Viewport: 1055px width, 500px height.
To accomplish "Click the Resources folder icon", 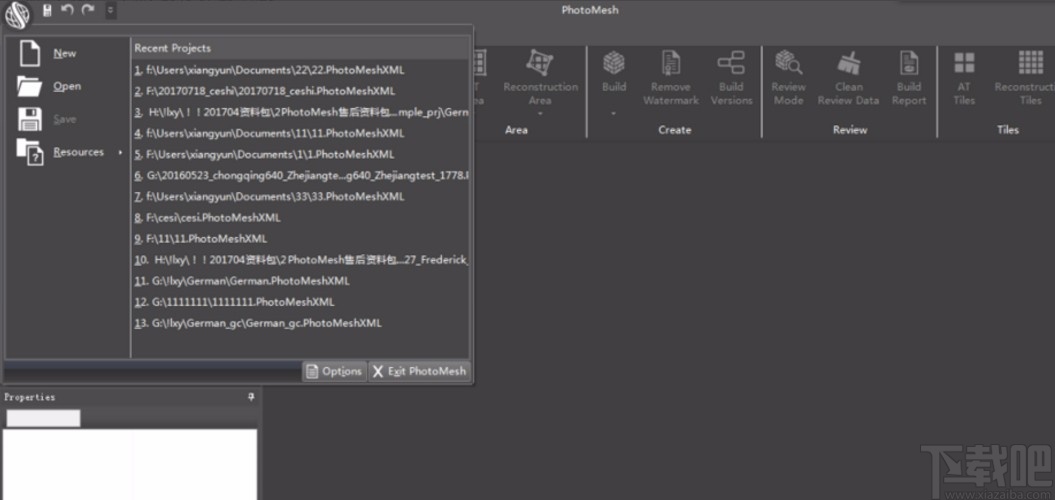I will (30, 152).
